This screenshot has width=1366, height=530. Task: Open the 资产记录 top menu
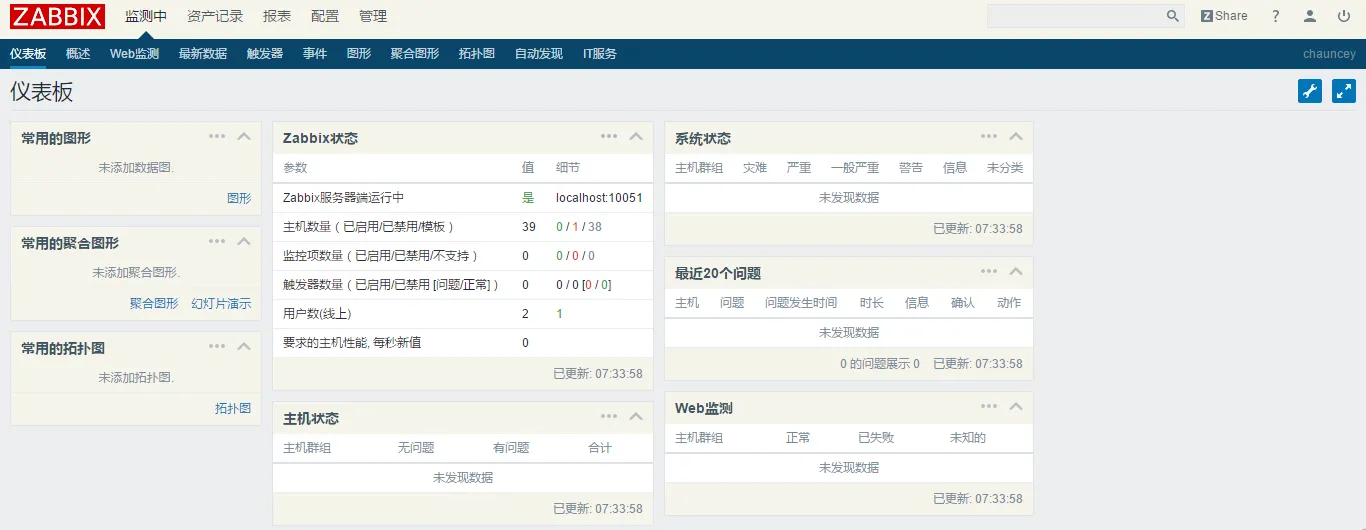click(215, 16)
